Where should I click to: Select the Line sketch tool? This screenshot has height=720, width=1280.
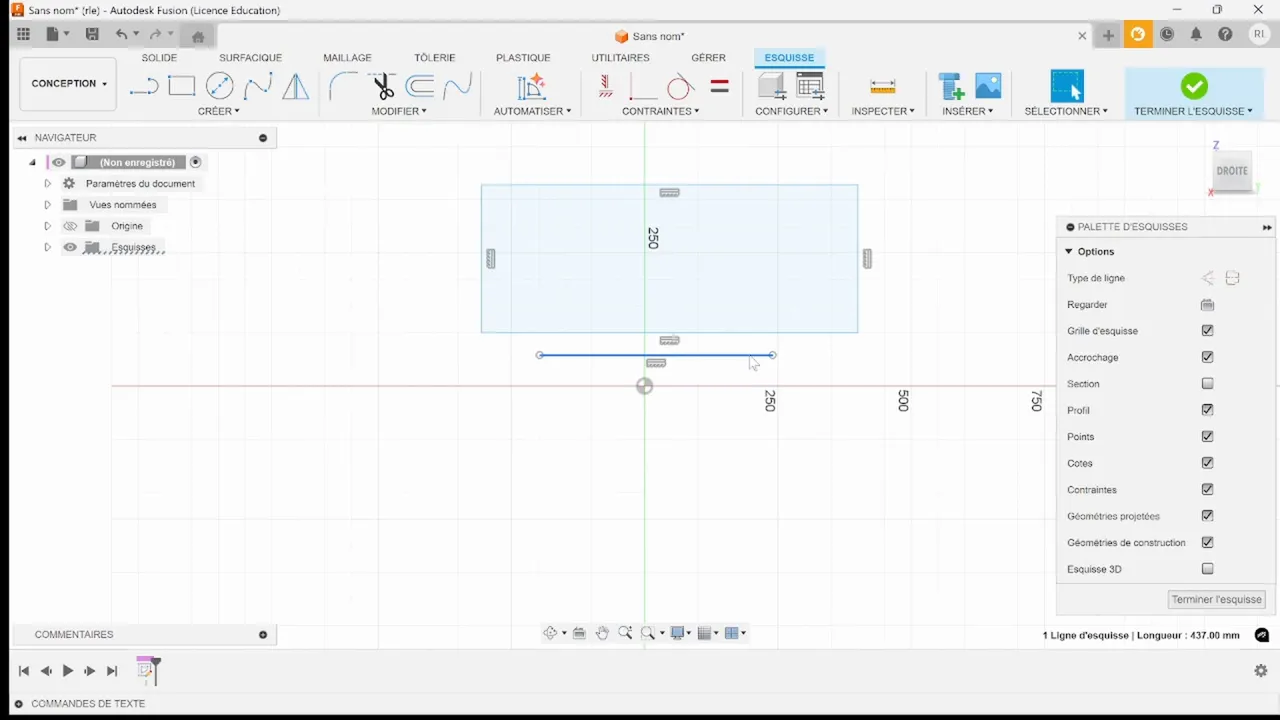(143, 87)
